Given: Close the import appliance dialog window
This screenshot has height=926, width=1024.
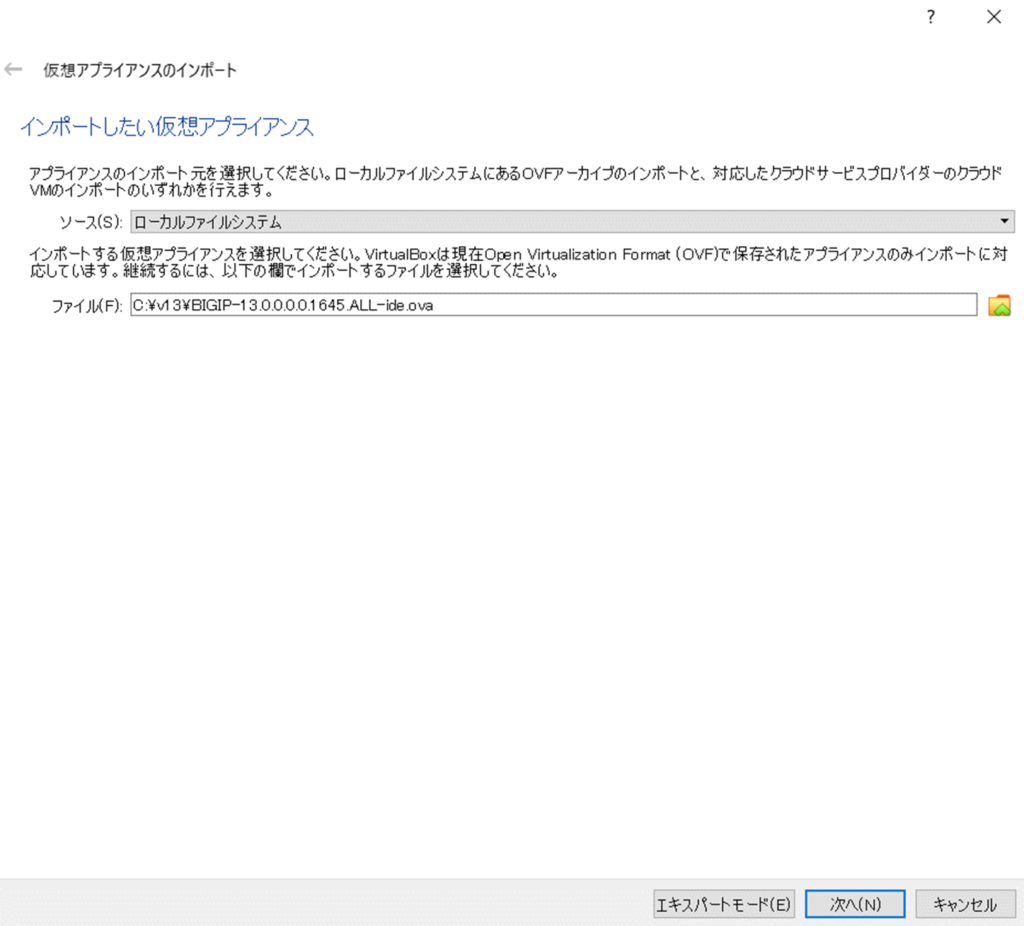Looking at the screenshot, I should [993, 17].
